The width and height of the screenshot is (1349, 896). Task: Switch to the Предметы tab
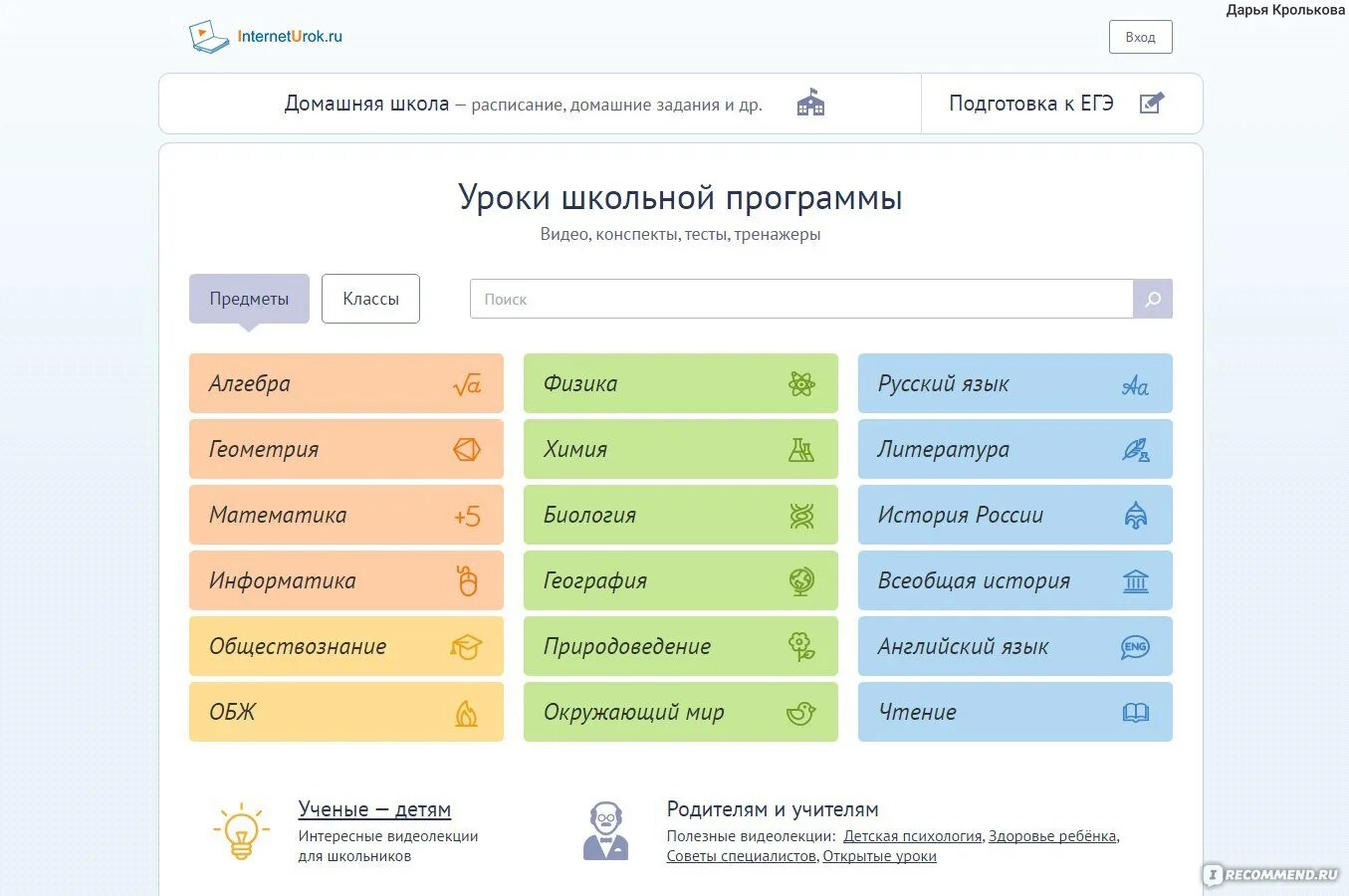click(x=249, y=299)
